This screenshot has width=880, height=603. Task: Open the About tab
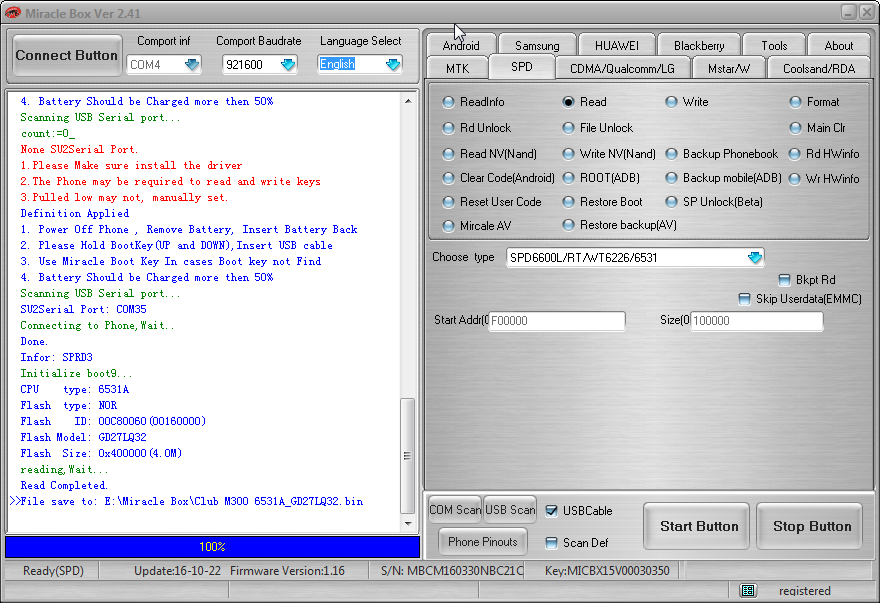[x=838, y=45]
